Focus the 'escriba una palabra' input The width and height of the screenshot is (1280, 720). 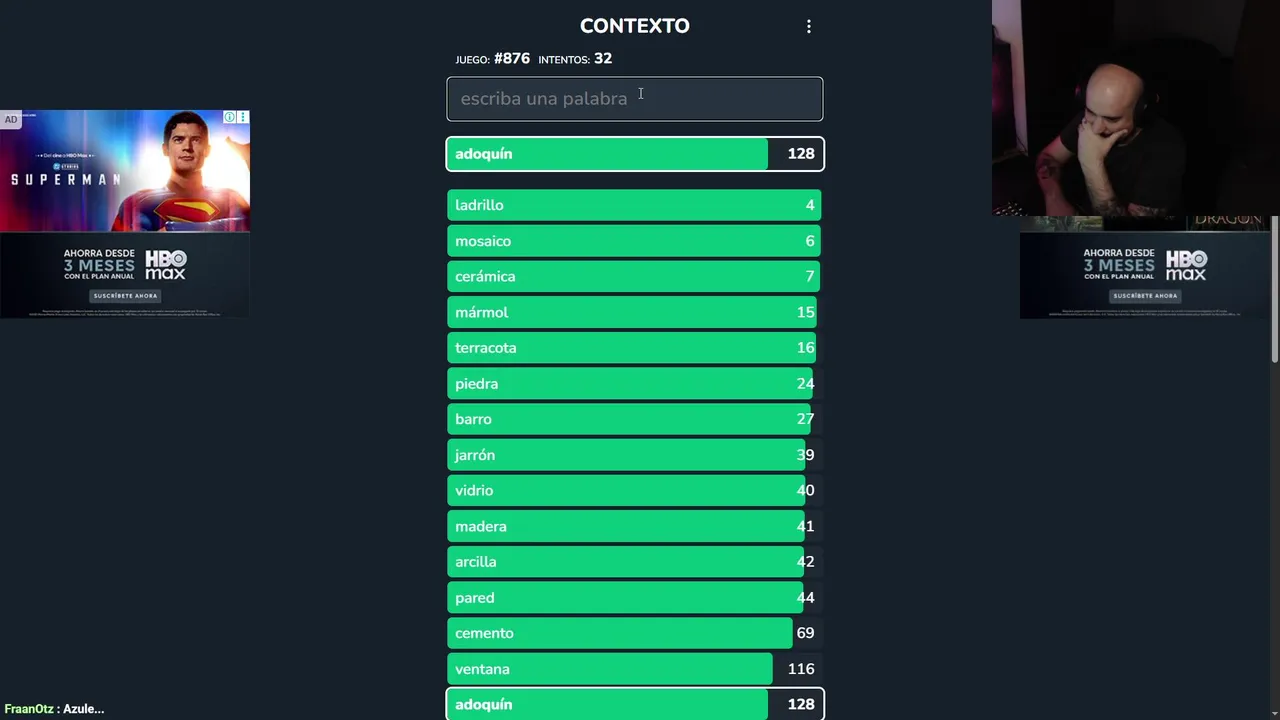(x=634, y=99)
